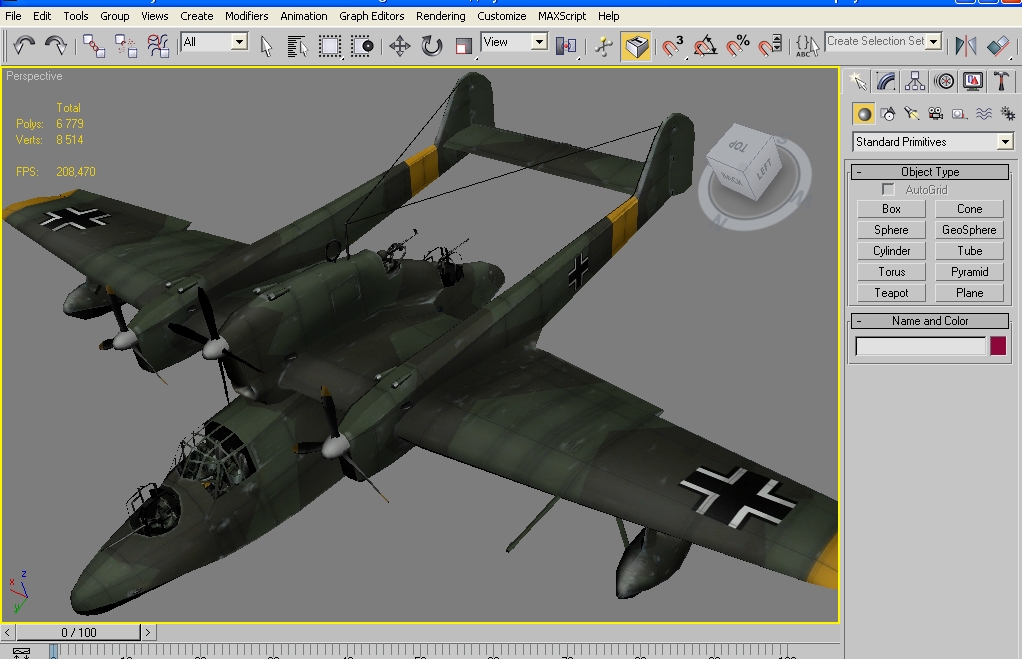Click the object color swatch
Viewport: 1022px width, 659px height.
997,346
